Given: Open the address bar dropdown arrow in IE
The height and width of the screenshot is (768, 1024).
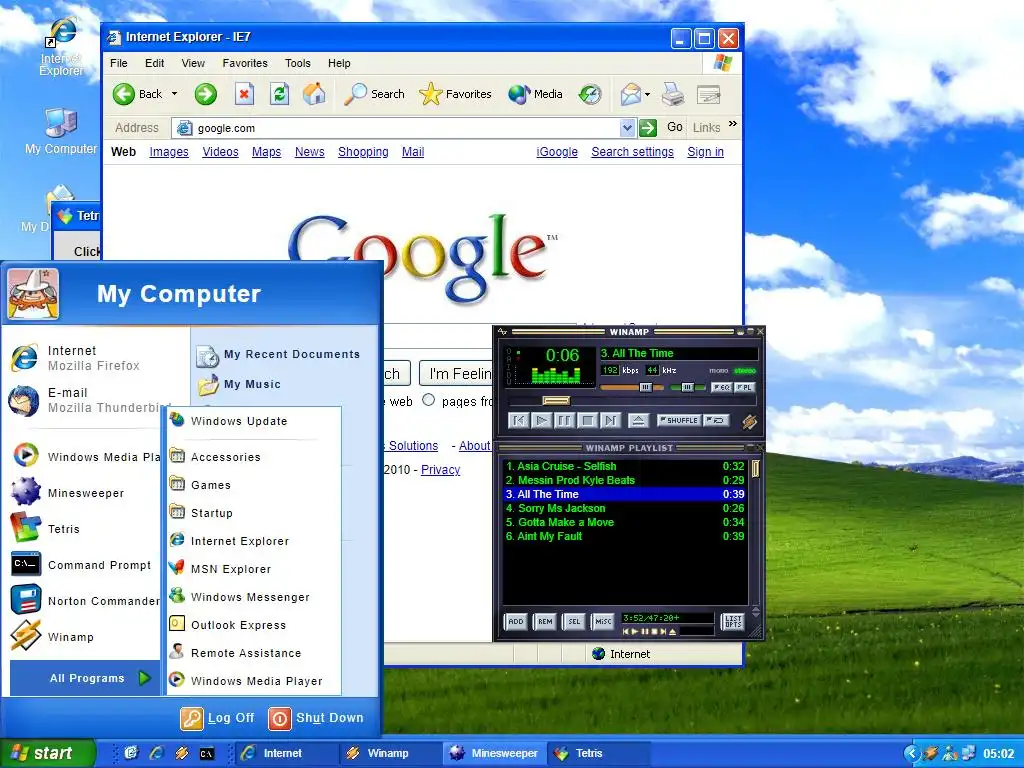Looking at the screenshot, I should tap(627, 128).
